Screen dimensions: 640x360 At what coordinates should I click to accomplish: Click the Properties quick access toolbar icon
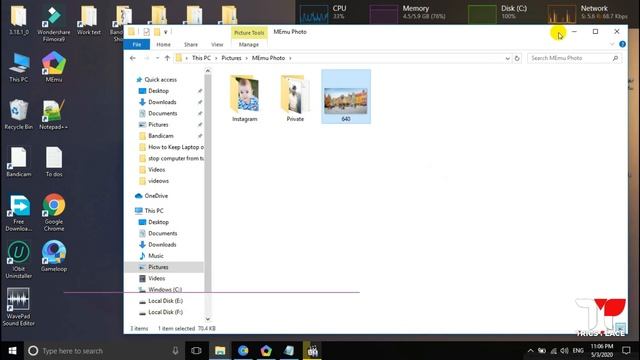146,32
